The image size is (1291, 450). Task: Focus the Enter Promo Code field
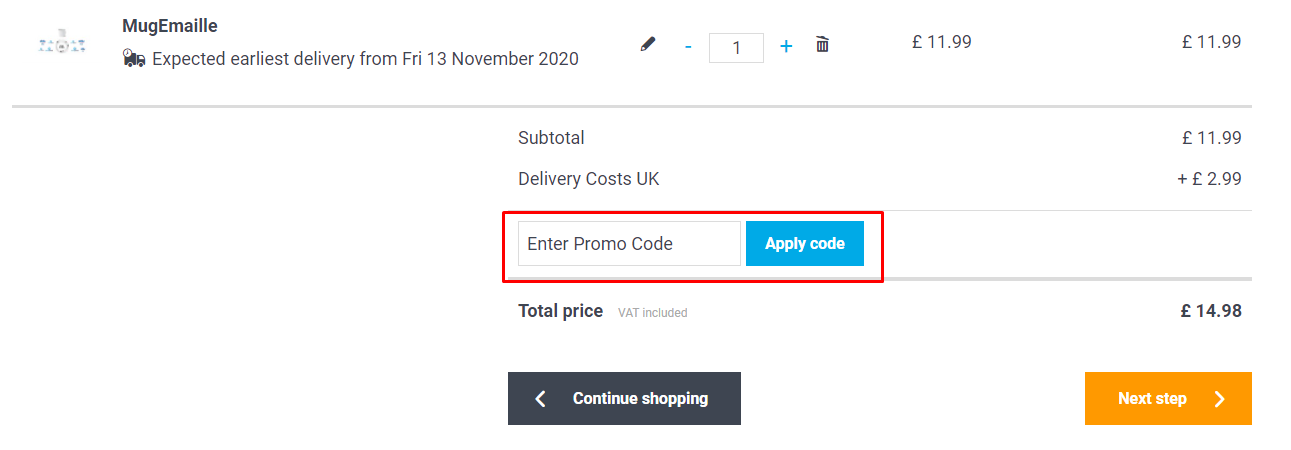(629, 244)
